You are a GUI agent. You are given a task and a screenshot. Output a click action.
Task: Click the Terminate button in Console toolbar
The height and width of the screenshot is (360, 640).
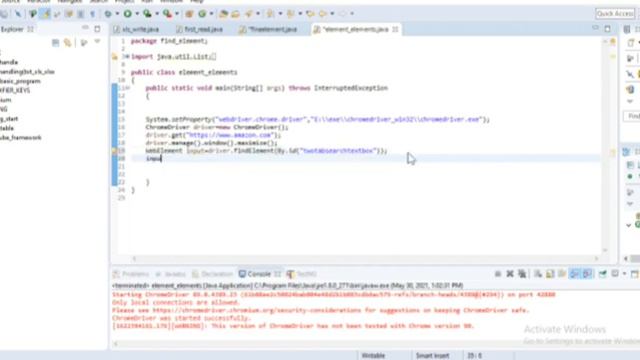click(x=498, y=274)
